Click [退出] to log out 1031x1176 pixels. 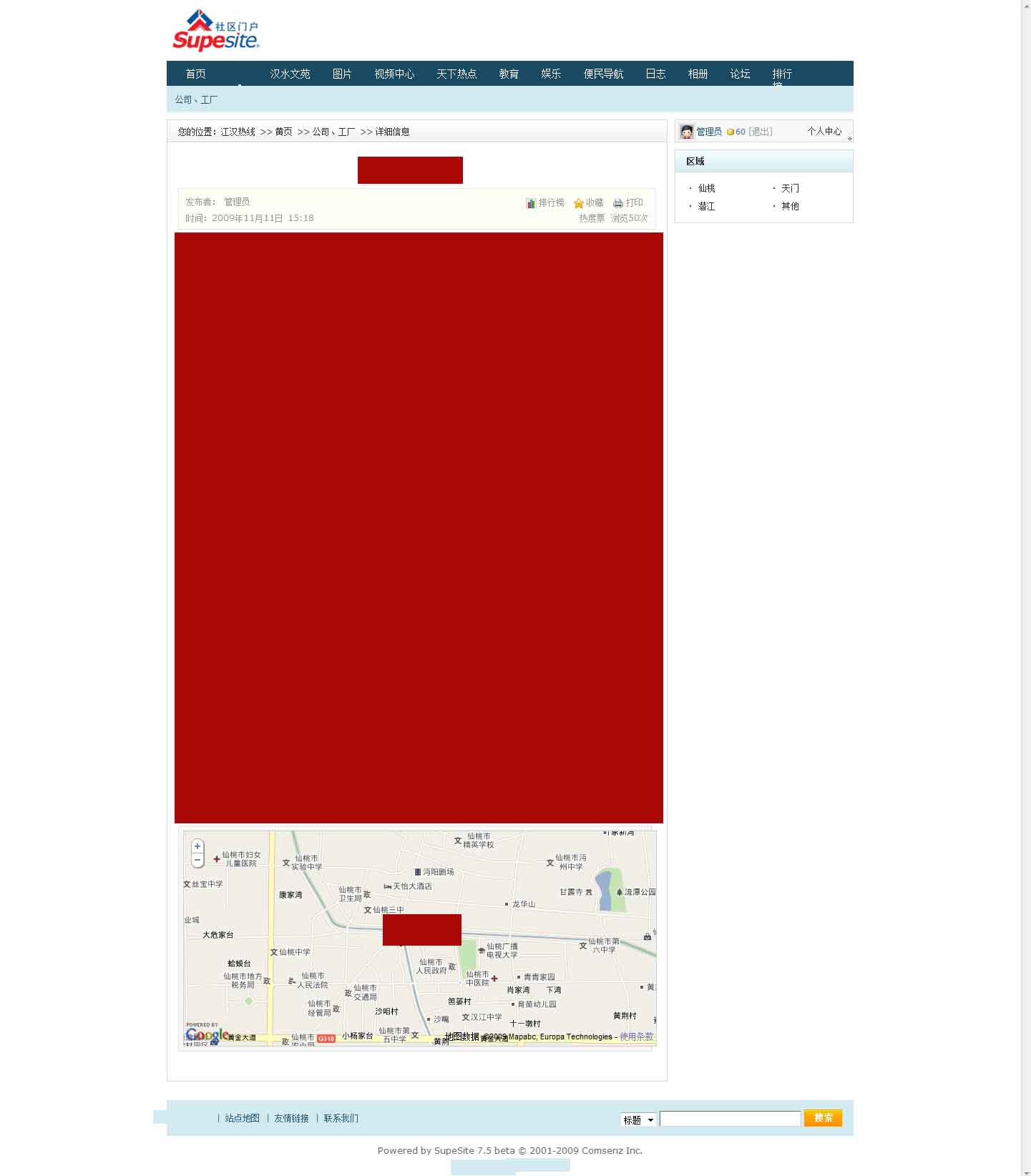click(x=761, y=132)
